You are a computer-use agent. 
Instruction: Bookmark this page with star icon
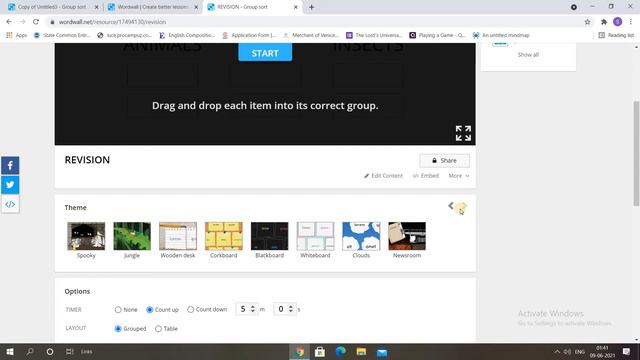coord(587,22)
